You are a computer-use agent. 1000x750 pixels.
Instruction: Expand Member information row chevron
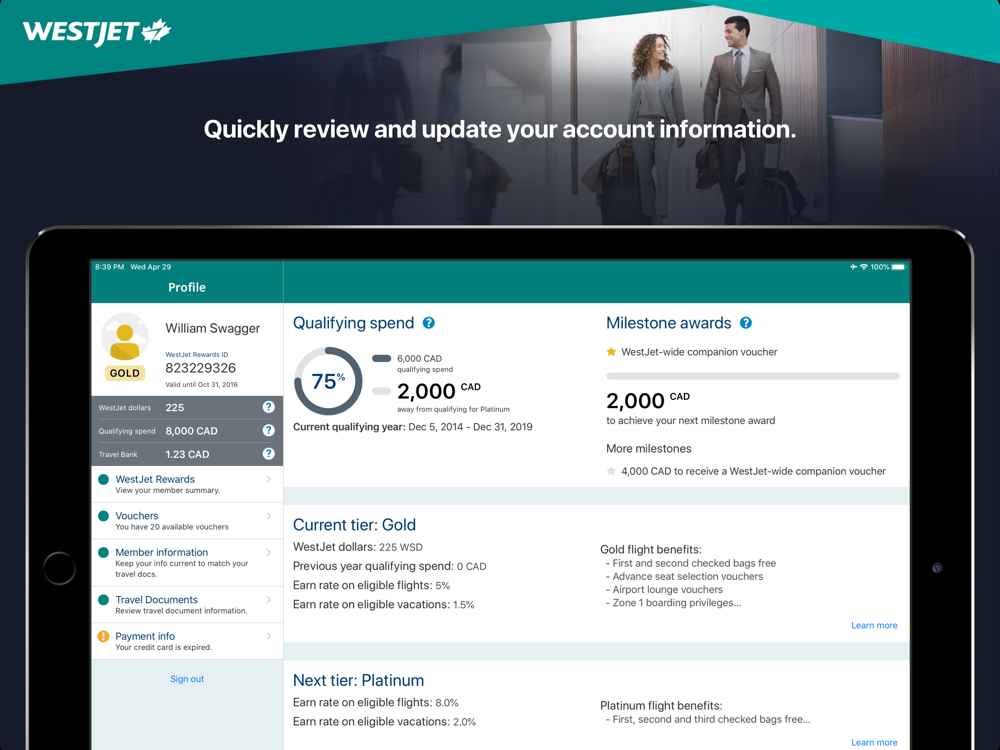pos(268,552)
